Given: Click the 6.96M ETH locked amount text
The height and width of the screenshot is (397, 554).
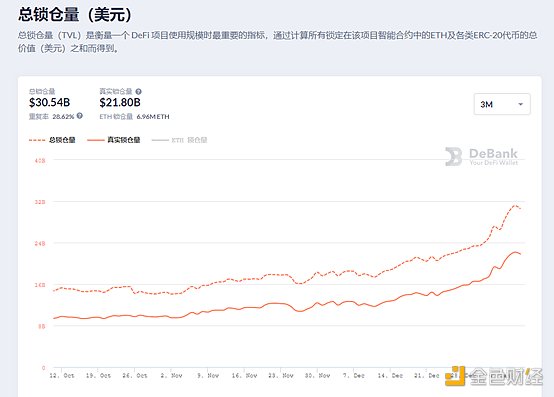Looking at the screenshot, I should point(153,117).
